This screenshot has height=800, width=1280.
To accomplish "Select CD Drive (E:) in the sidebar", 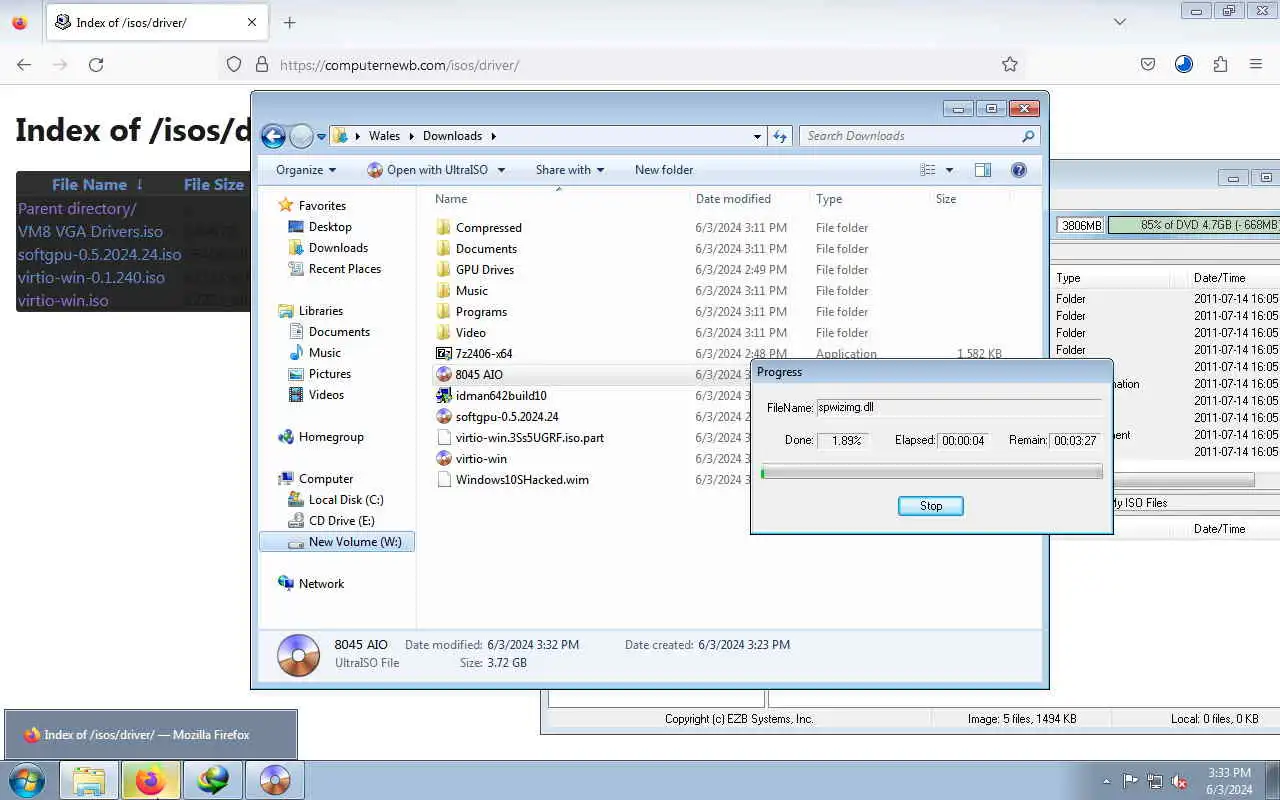I will (x=342, y=521).
